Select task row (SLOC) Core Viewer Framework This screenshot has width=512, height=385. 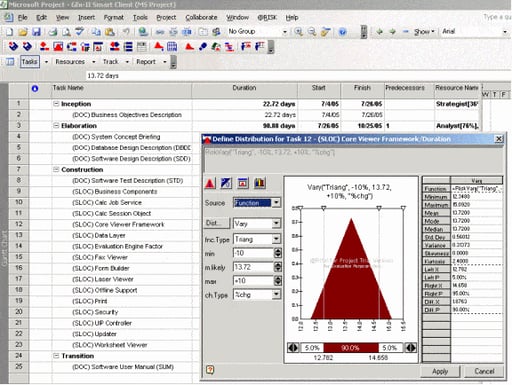pos(118,224)
